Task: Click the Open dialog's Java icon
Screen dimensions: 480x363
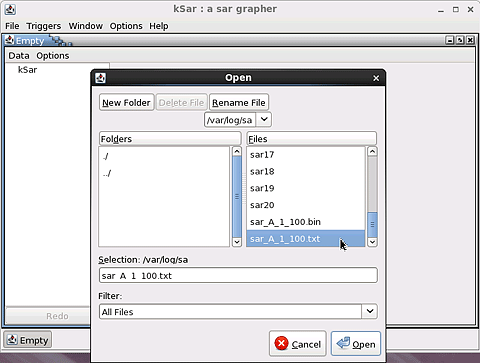Action: coord(100,78)
